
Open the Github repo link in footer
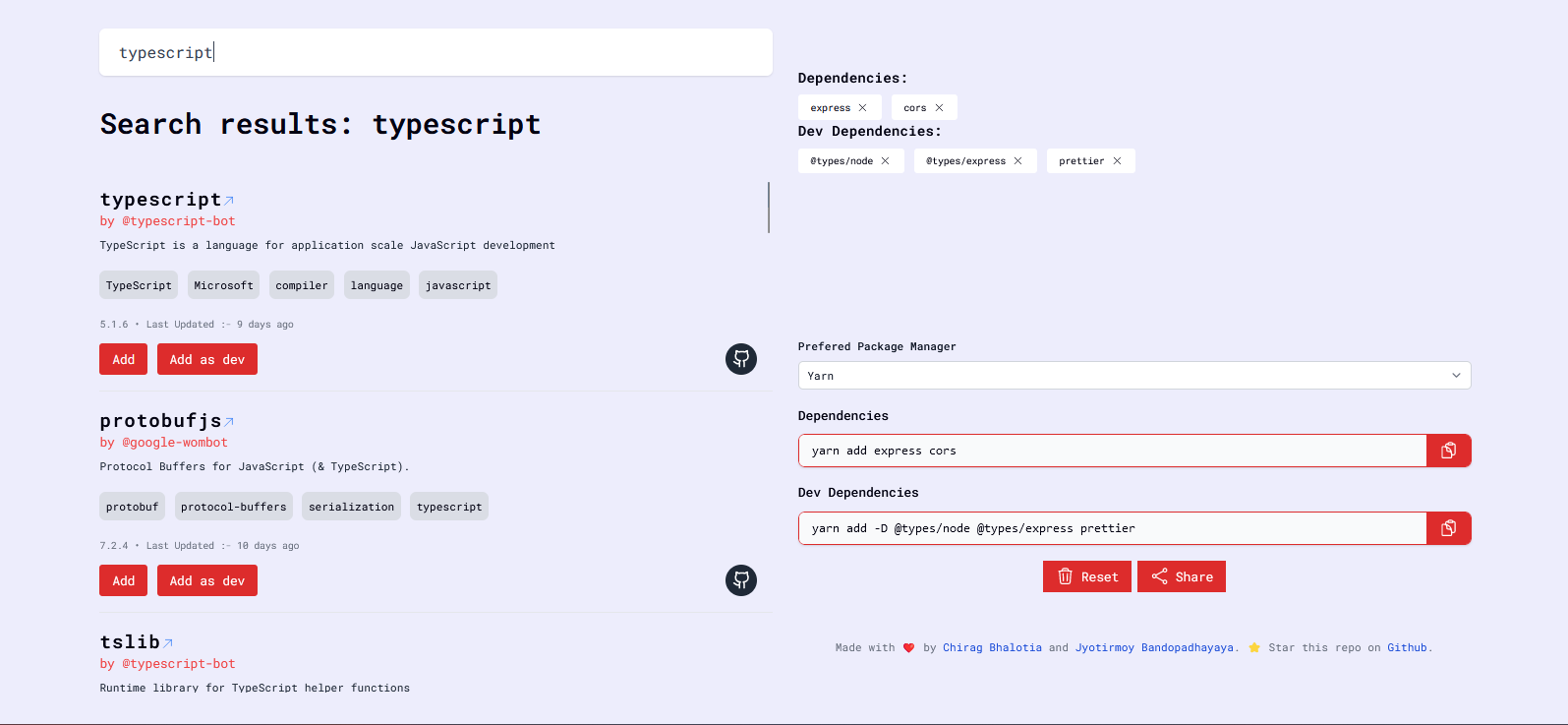(1407, 647)
